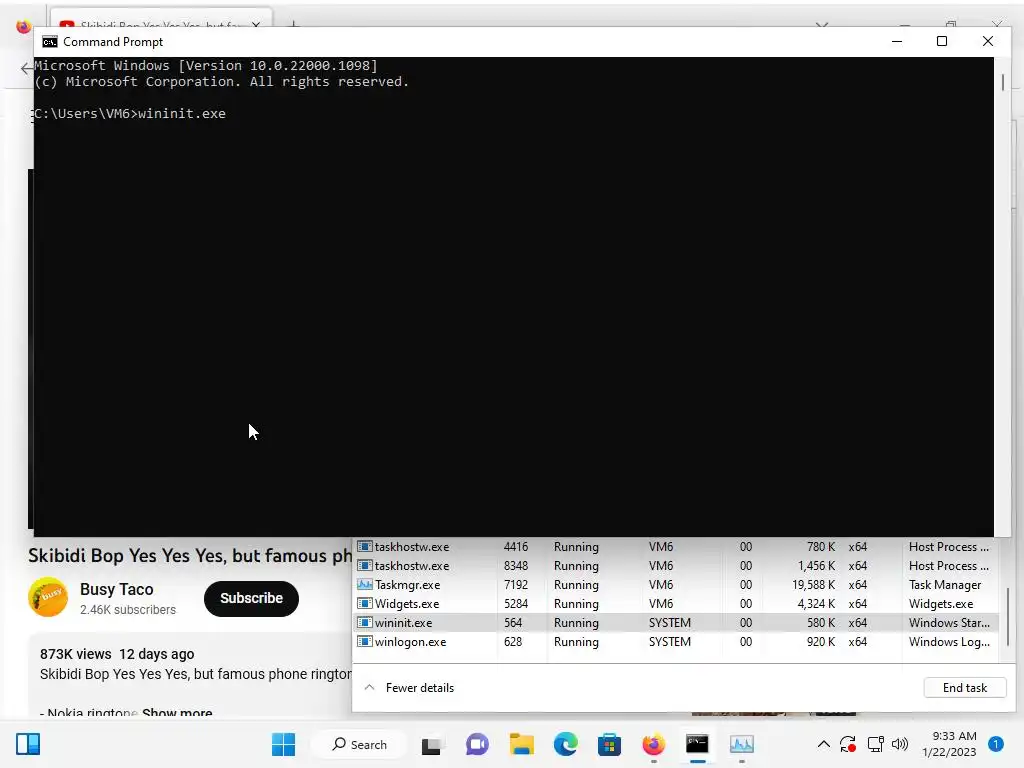Open Windows Update tray icon

848,744
